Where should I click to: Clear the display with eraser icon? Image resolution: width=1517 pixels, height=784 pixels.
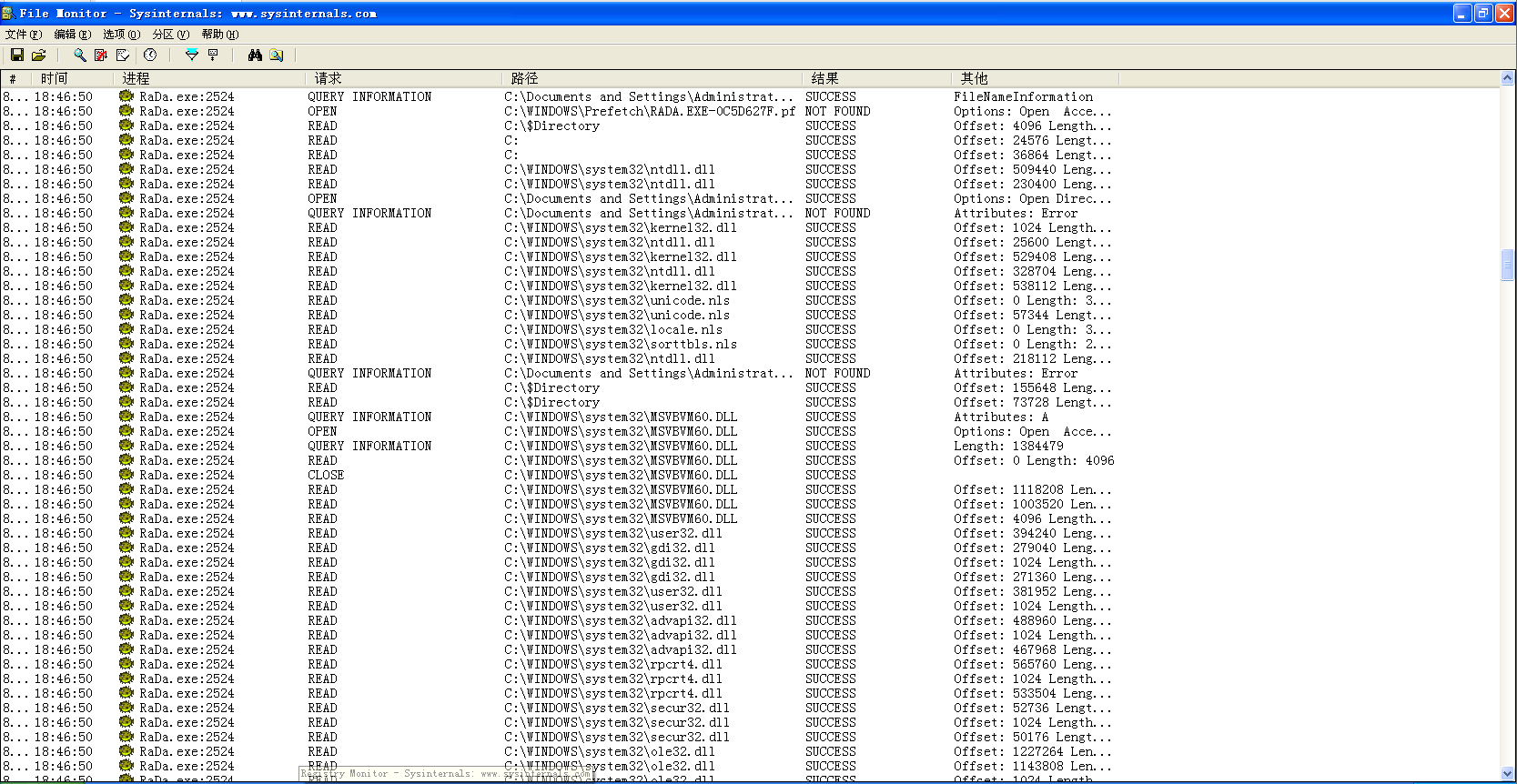[123, 55]
